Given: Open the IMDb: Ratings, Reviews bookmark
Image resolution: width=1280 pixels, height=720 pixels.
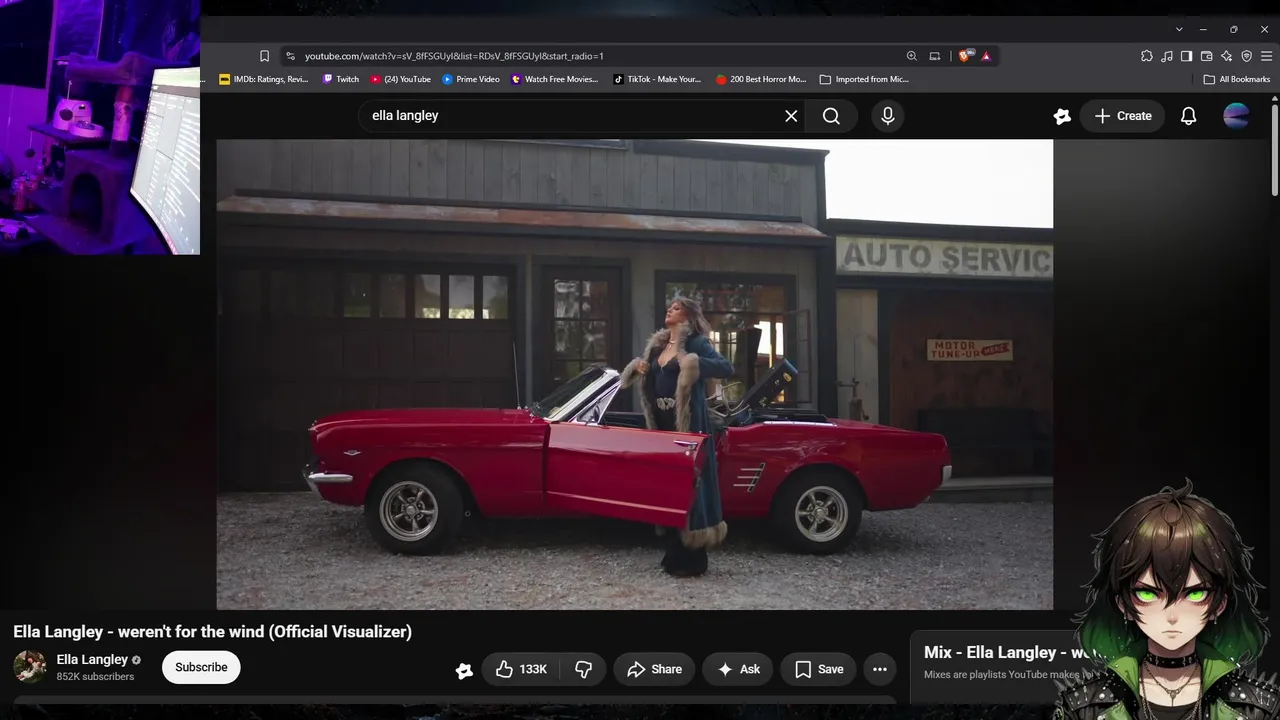Looking at the screenshot, I should (x=263, y=79).
